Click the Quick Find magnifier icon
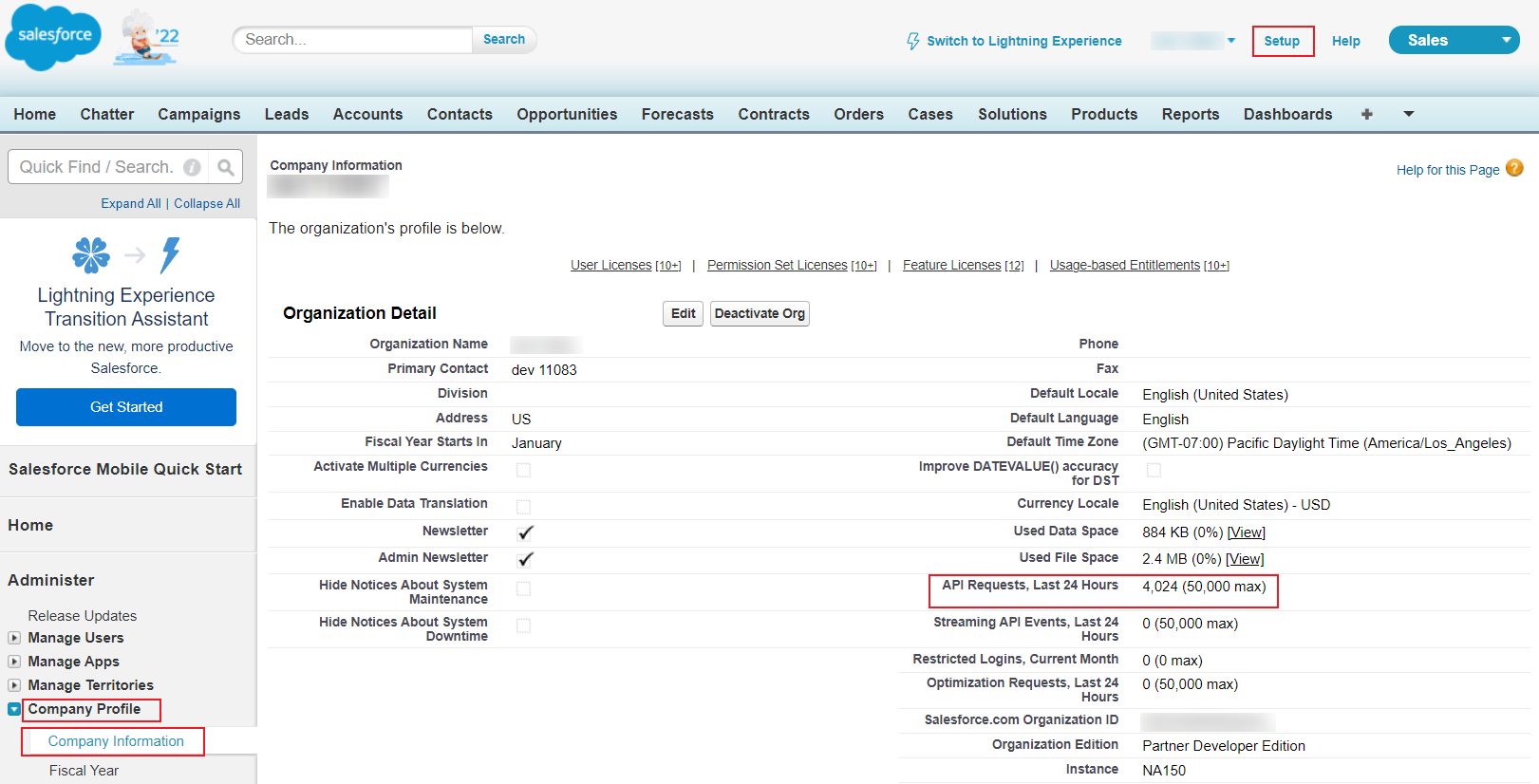Viewport: 1539px width, 784px height. pos(225,167)
